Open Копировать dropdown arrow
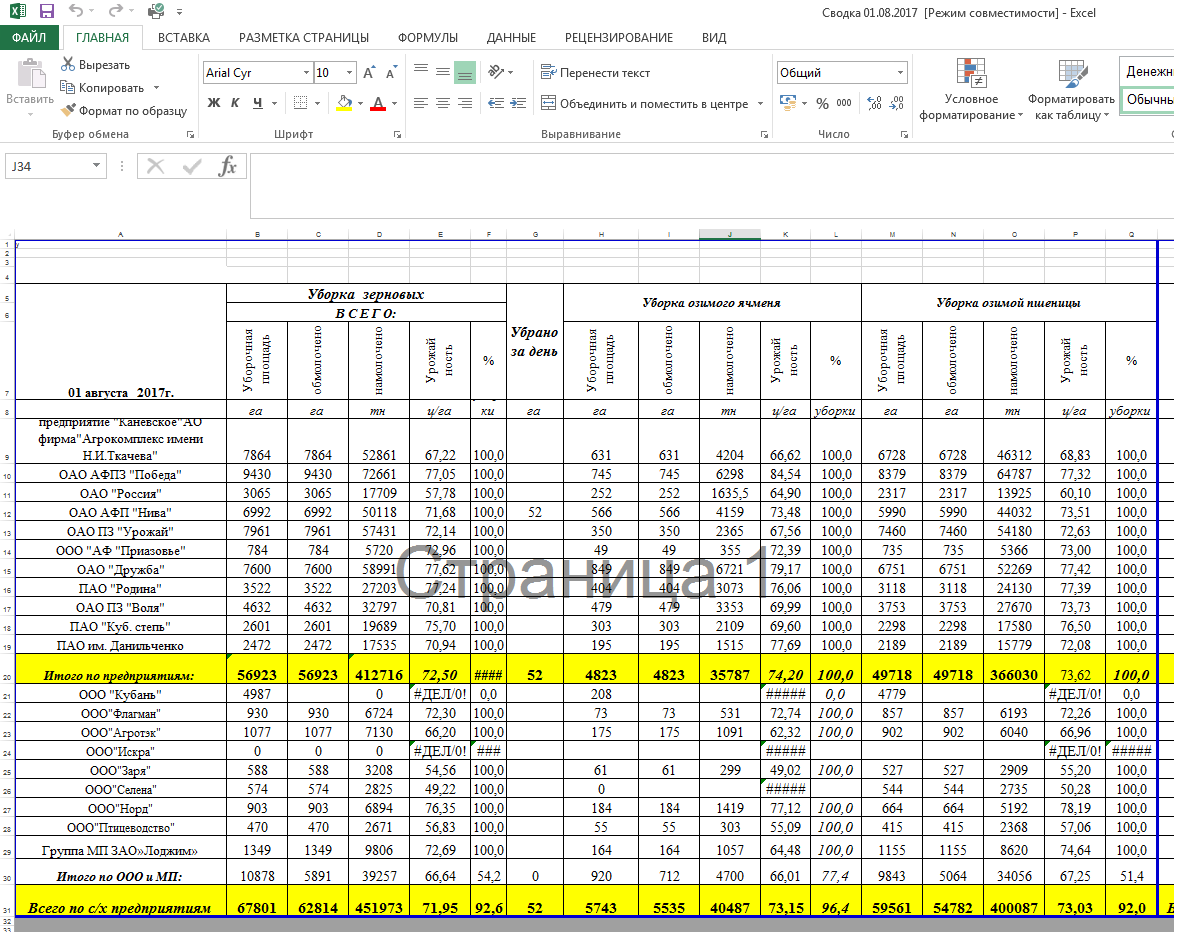 point(157,87)
